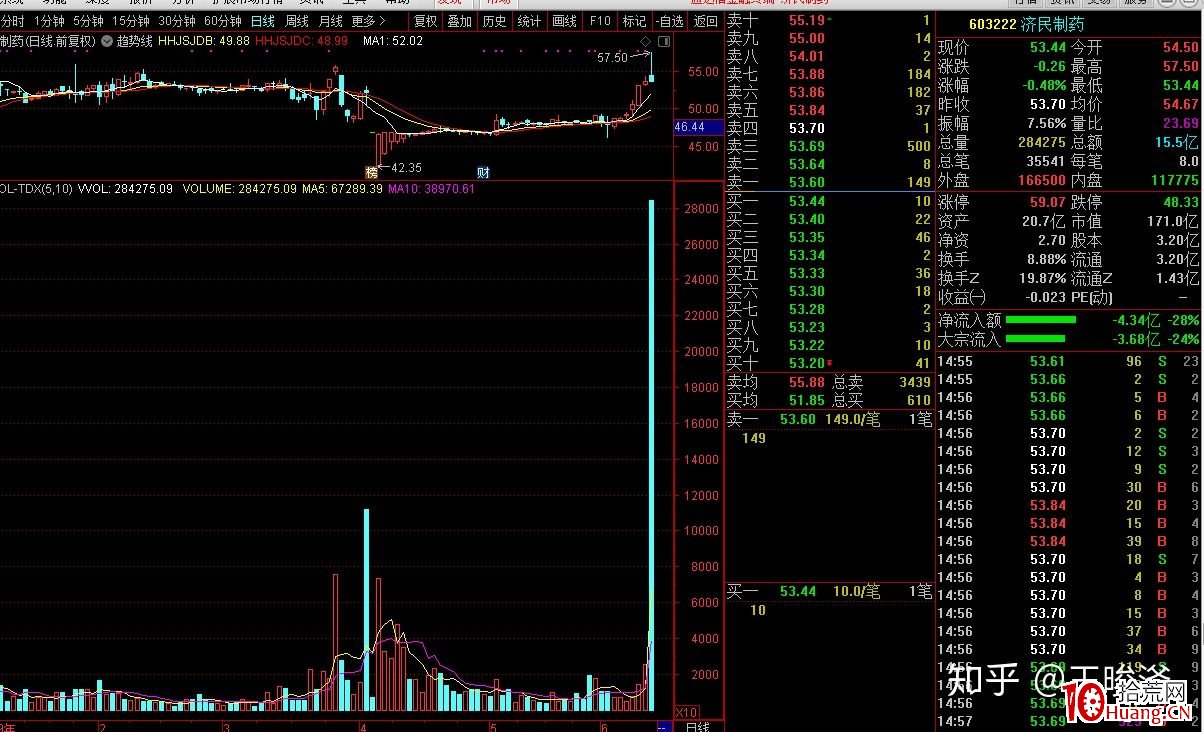Image resolution: width=1204 pixels, height=732 pixels.
Task: Click the 日线 label at chart bottom
Action: click(x=696, y=726)
